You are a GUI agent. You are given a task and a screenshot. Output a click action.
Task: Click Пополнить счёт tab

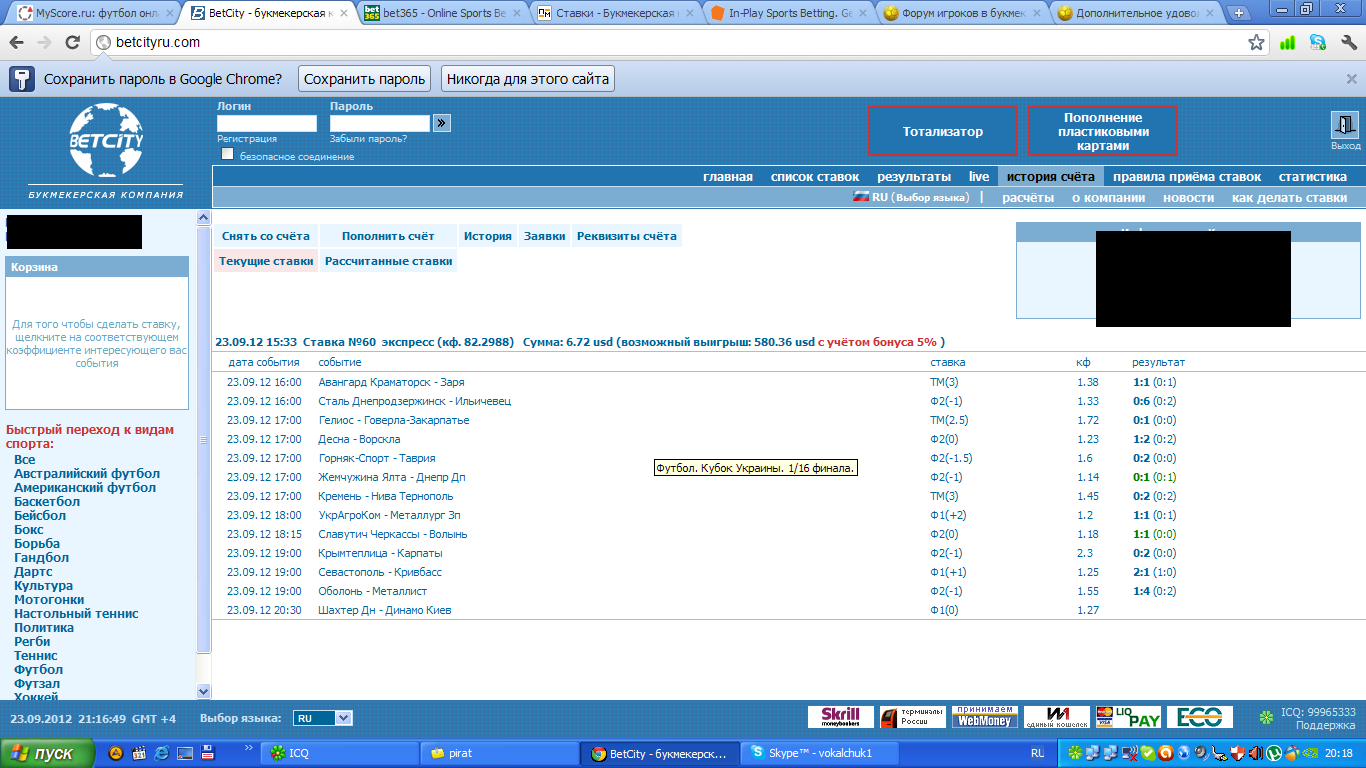click(388, 236)
